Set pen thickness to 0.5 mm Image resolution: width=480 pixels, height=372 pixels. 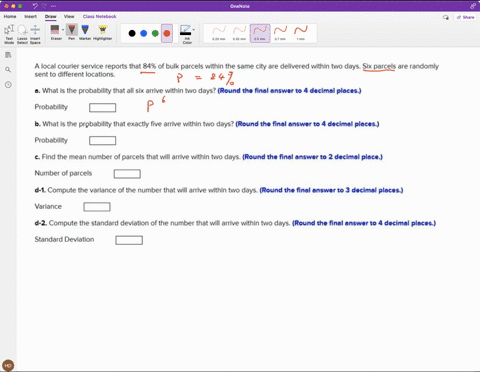(260, 33)
